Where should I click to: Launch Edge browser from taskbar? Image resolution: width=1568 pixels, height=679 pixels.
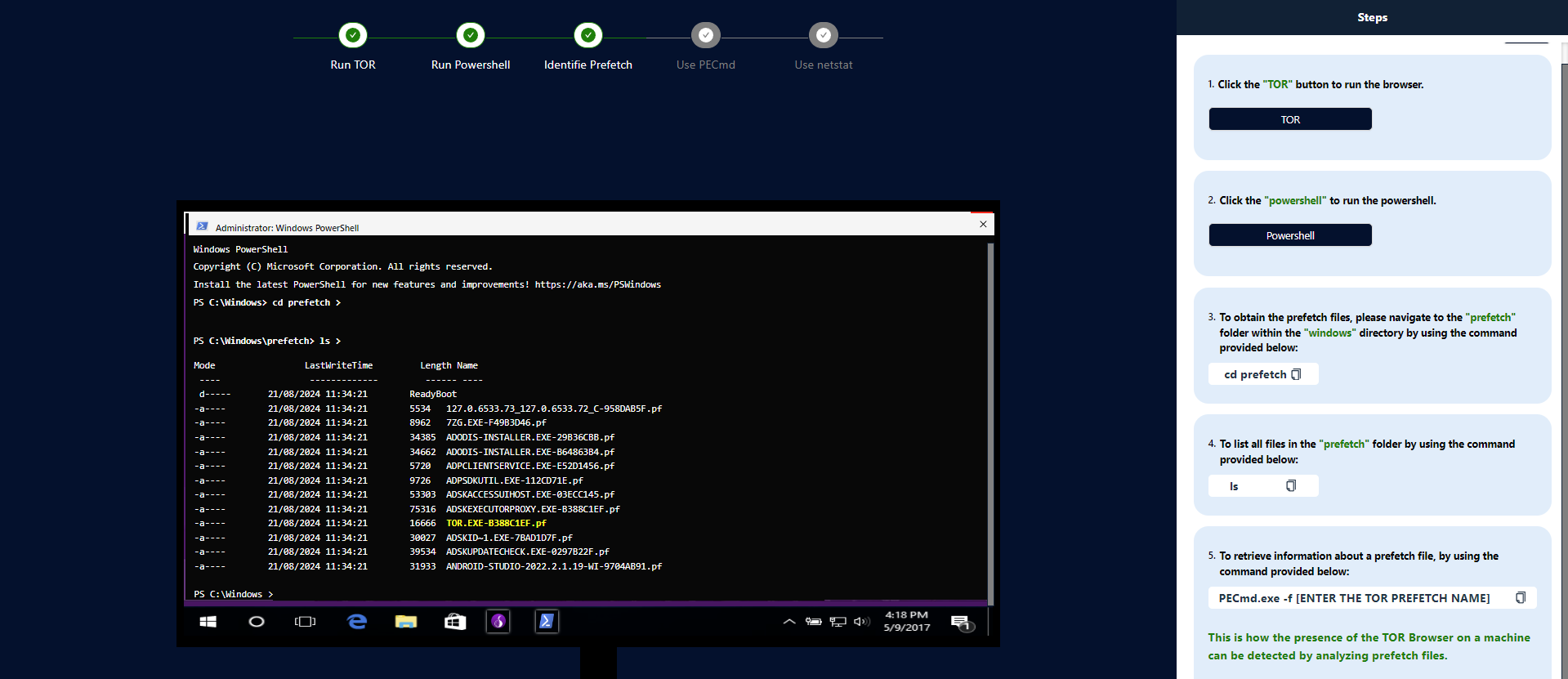coord(357,622)
